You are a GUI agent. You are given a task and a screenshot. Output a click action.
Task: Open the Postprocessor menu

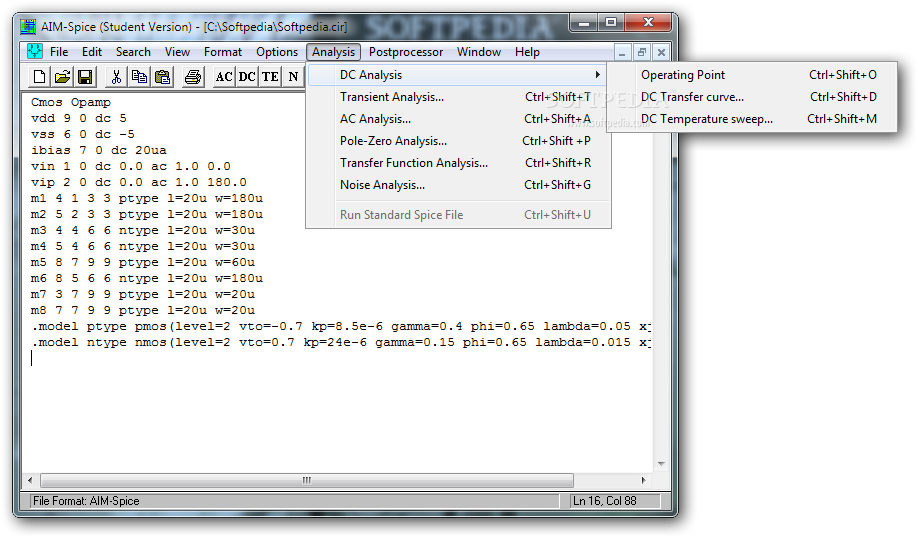tap(406, 52)
